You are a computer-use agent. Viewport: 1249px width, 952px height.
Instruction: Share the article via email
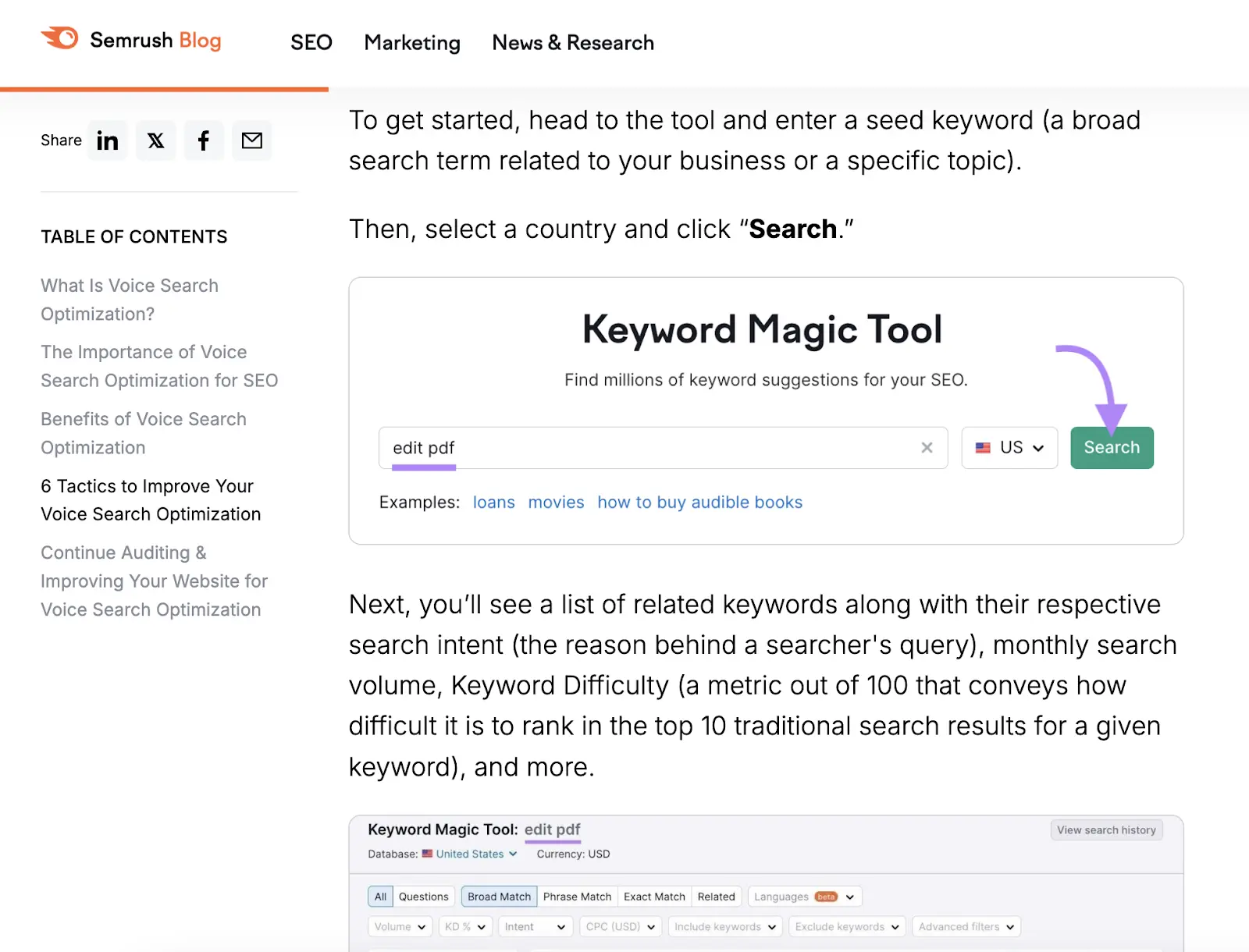251,140
